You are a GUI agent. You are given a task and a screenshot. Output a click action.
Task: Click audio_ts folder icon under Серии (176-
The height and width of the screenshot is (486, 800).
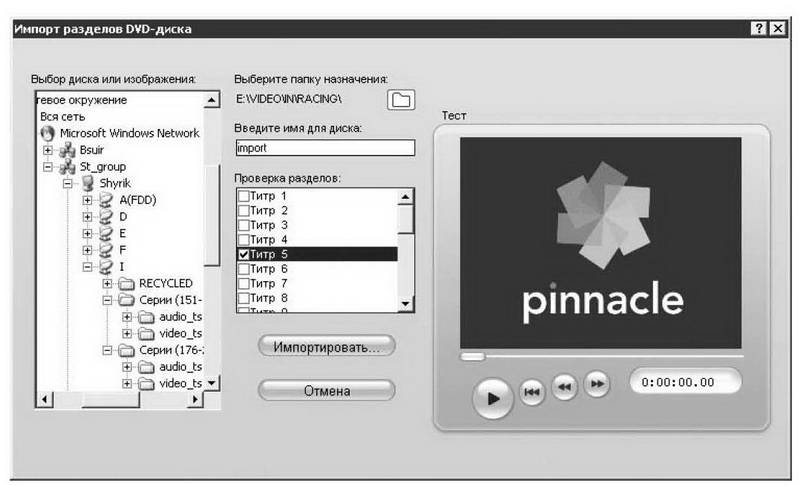point(147,367)
